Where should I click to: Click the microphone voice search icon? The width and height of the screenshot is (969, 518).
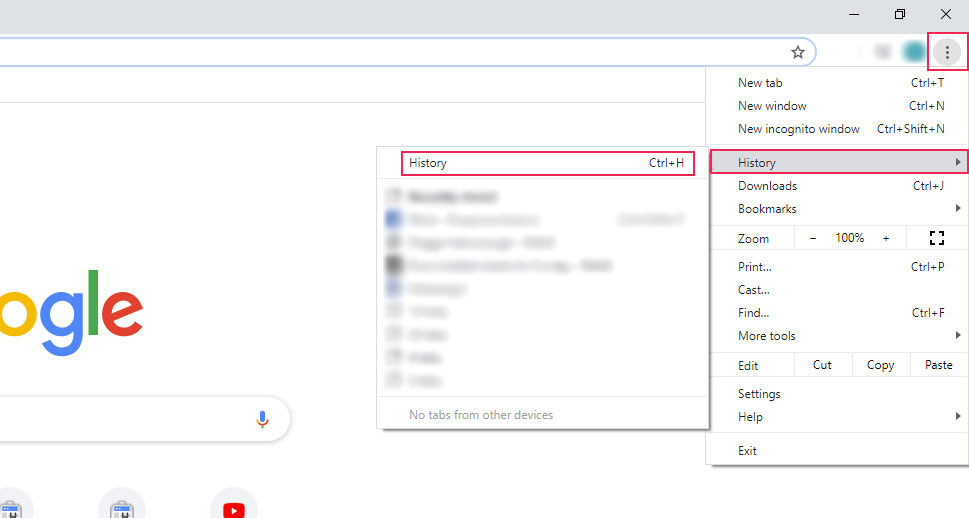coord(262,419)
